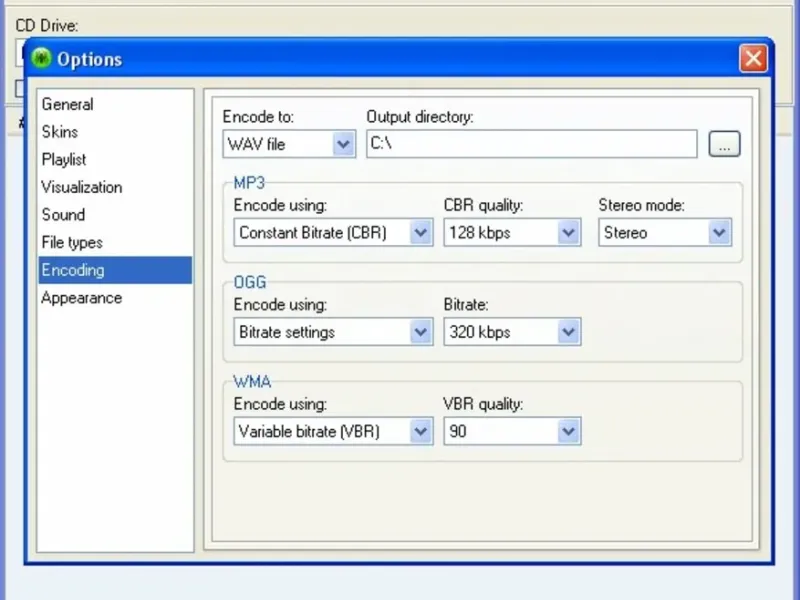Viewport: 800px width, 600px height.
Task: Switch to Appearance settings
Action: 115,297
